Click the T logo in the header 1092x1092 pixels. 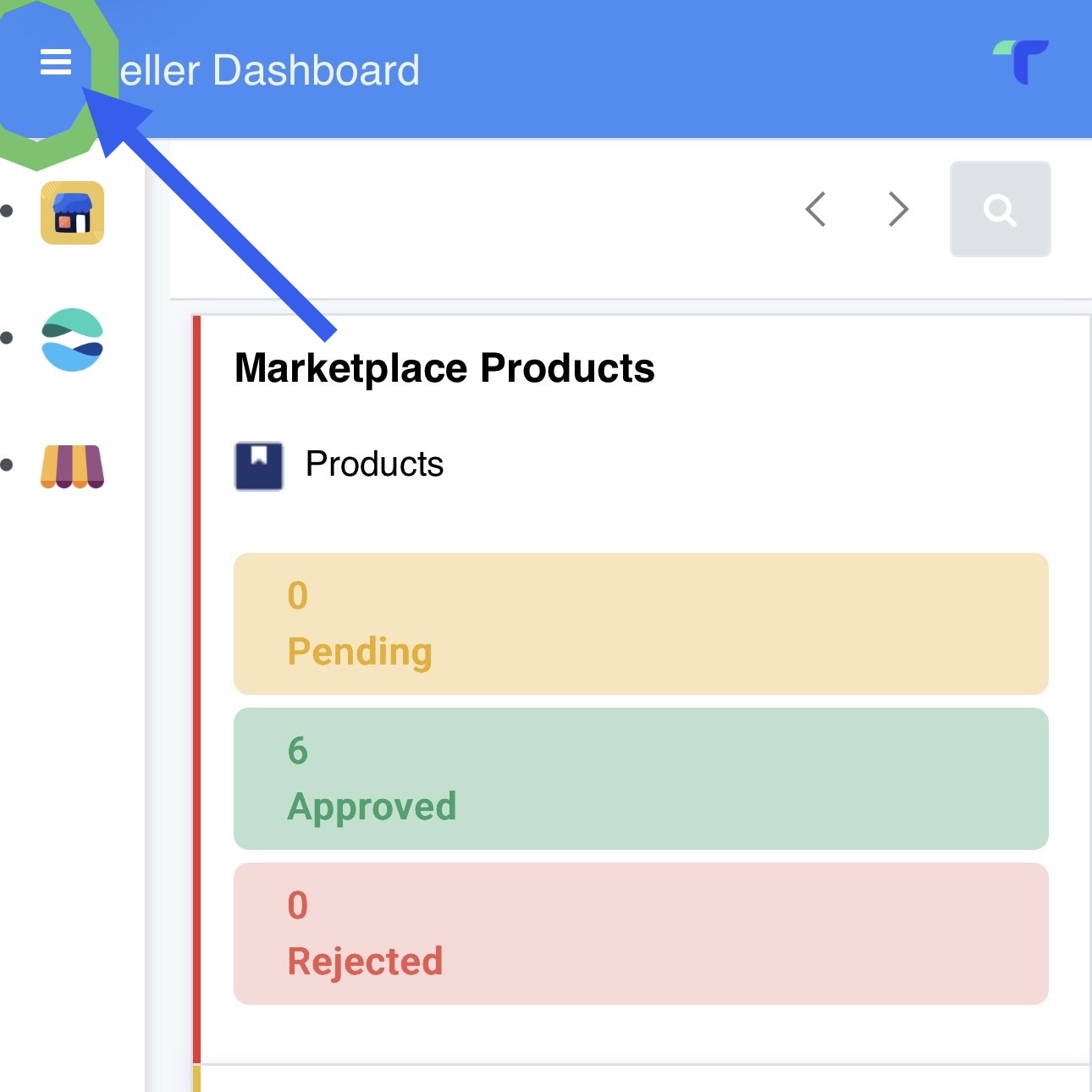tap(1021, 62)
